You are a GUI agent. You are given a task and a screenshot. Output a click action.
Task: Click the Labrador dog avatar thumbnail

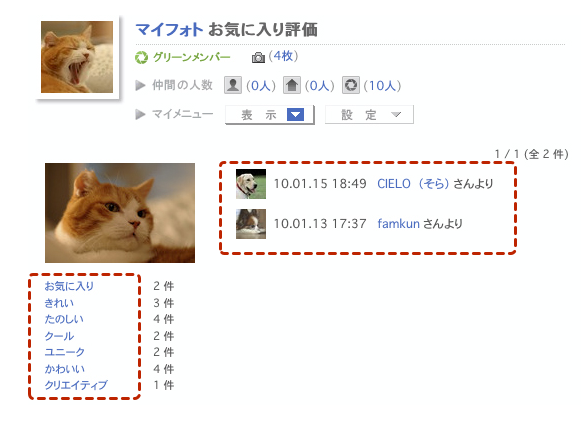click(x=251, y=184)
